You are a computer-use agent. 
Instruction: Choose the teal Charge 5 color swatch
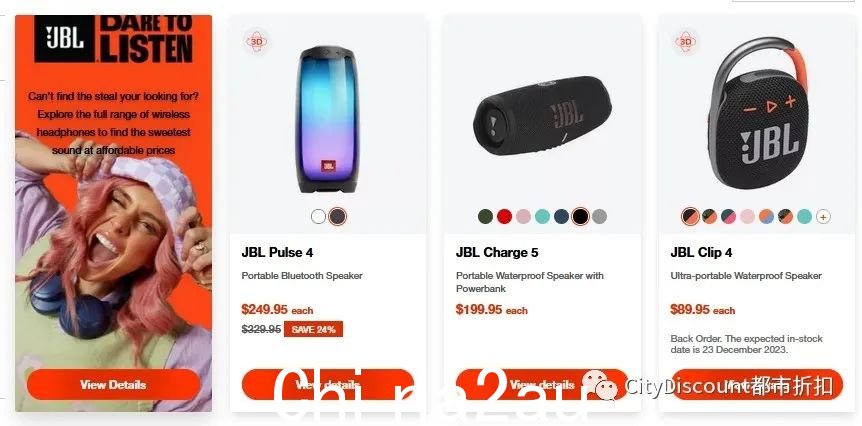pyautogui.click(x=543, y=217)
